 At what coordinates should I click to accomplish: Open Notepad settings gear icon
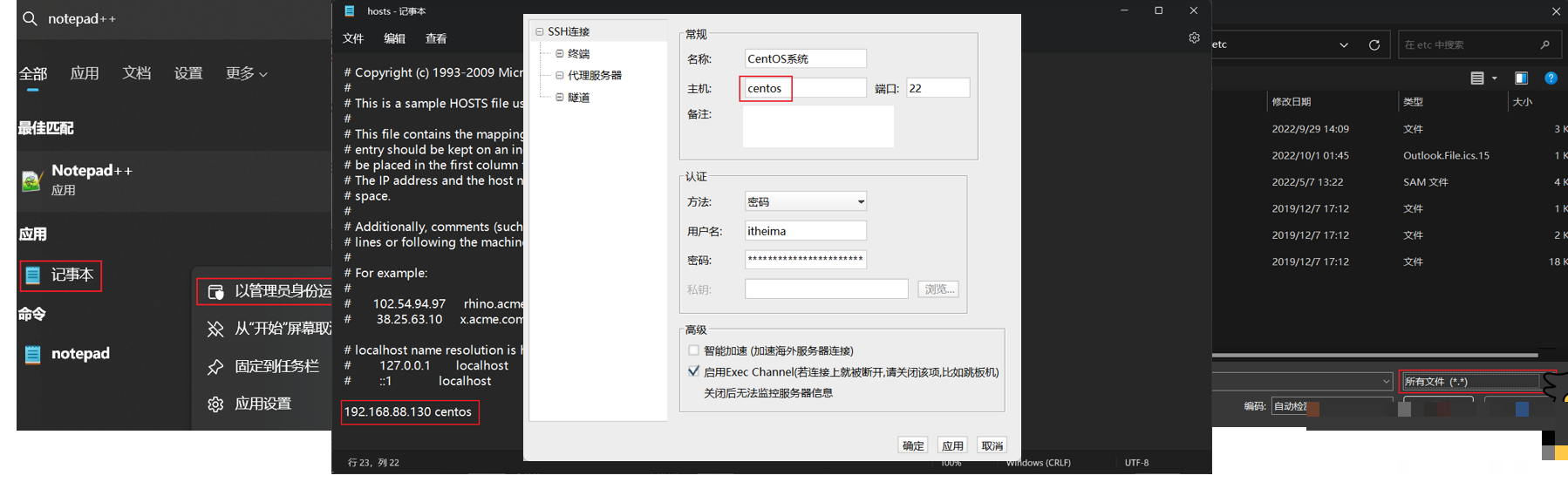coord(1194,38)
